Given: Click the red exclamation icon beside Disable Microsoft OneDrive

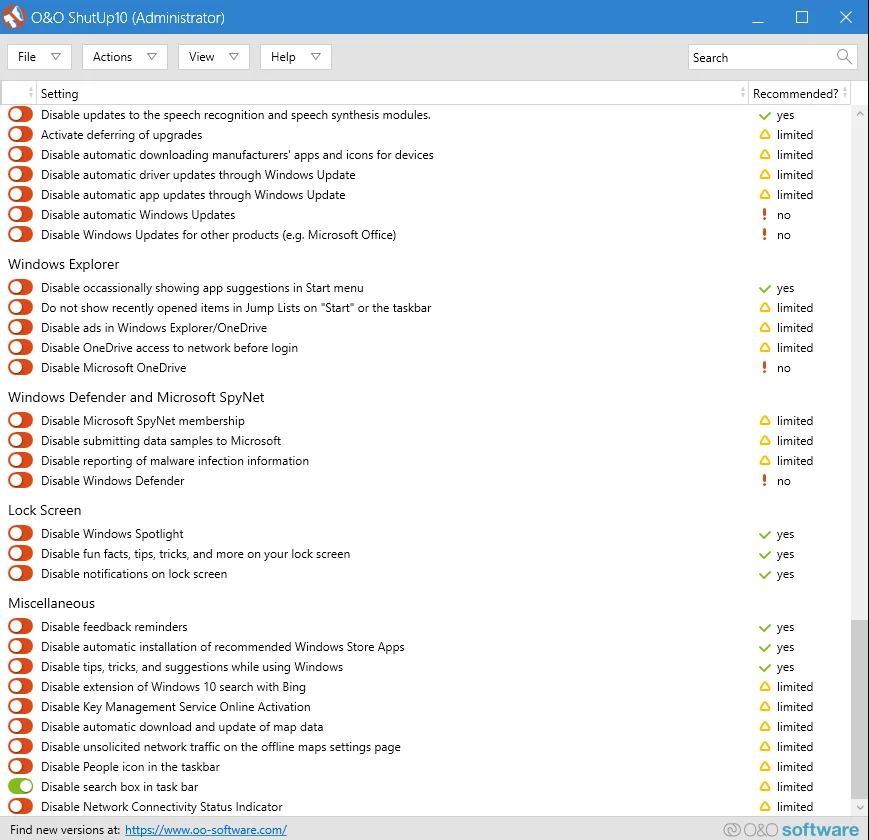Looking at the screenshot, I should click(x=764, y=367).
